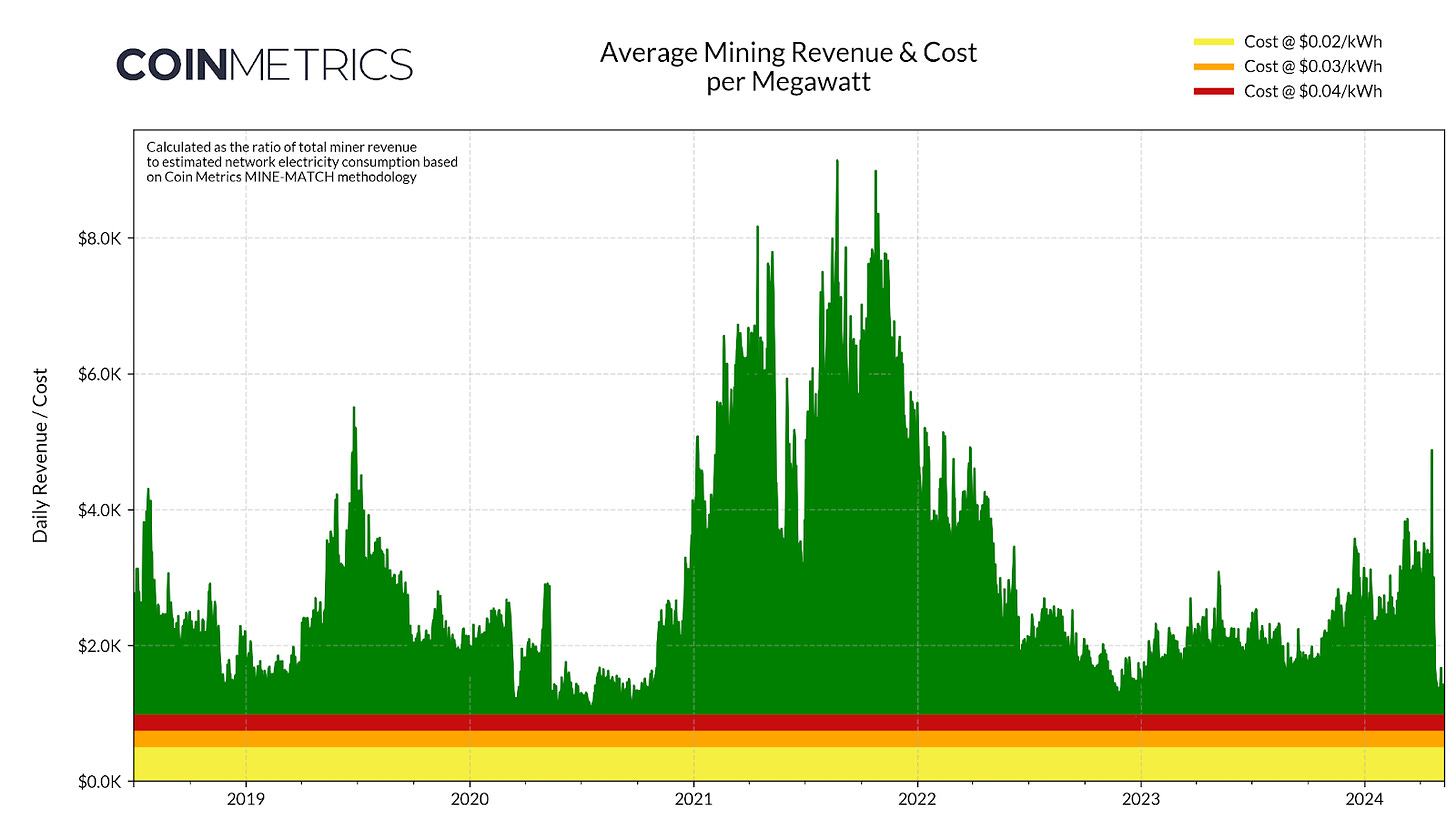
Task: Select the 'Cost @ $0.02/kWh' legend label
Action: [1313, 42]
